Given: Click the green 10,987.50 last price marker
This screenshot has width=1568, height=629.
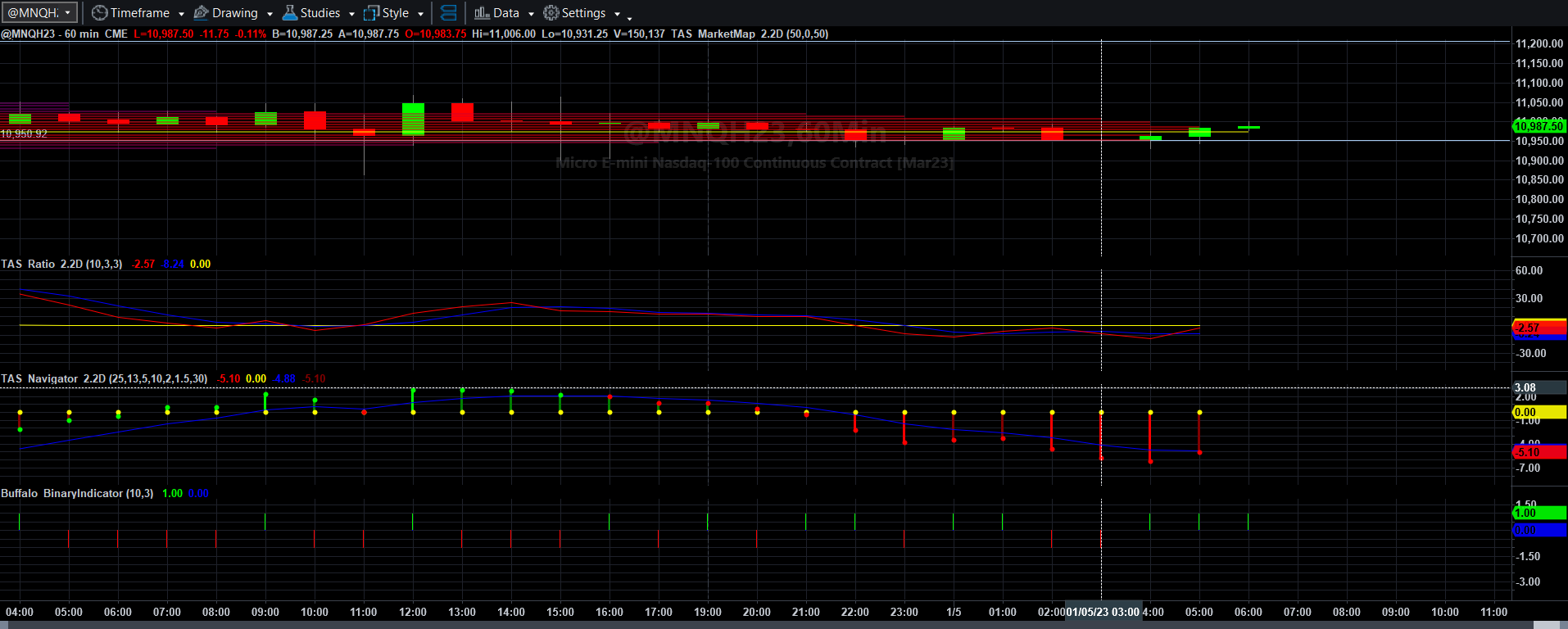Looking at the screenshot, I should click(1539, 126).
